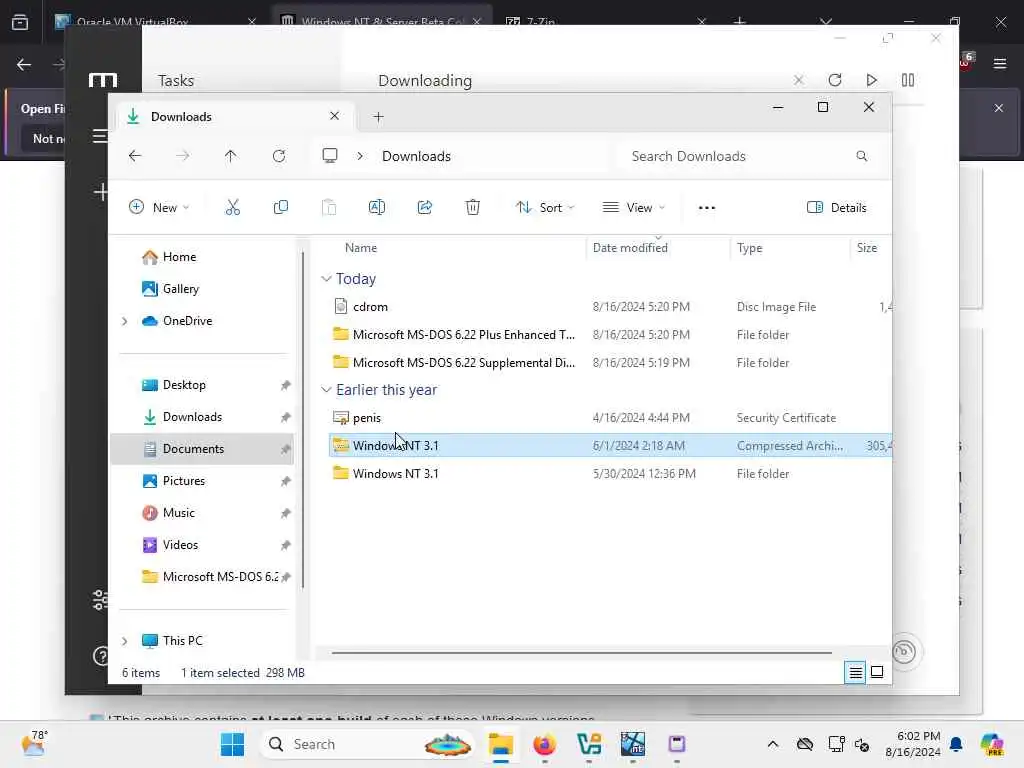Open Music in navigation pane

point(178,513)
